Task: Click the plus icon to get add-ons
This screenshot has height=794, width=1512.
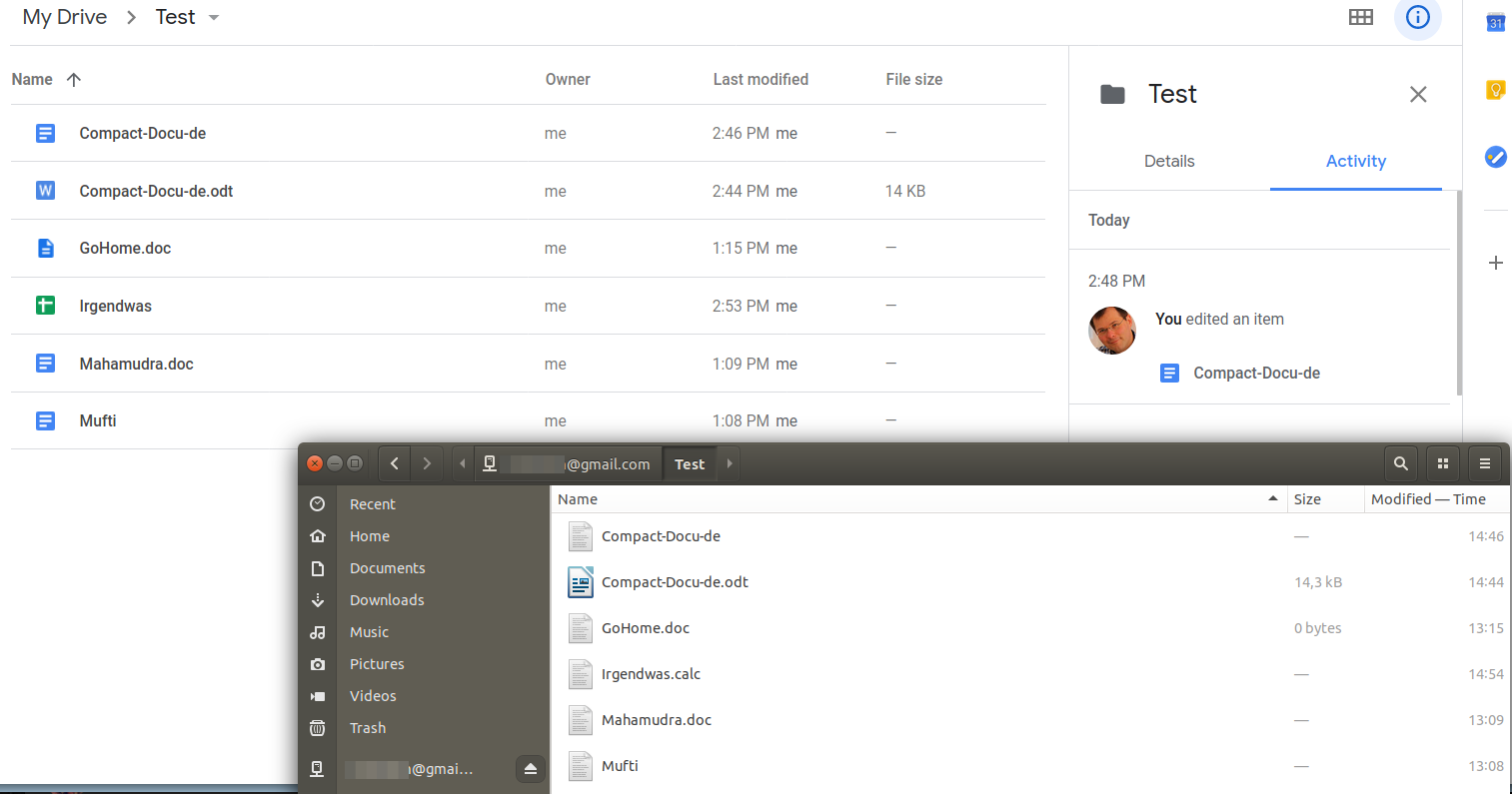Action: pyautogui.click(x=1495, y=263)
